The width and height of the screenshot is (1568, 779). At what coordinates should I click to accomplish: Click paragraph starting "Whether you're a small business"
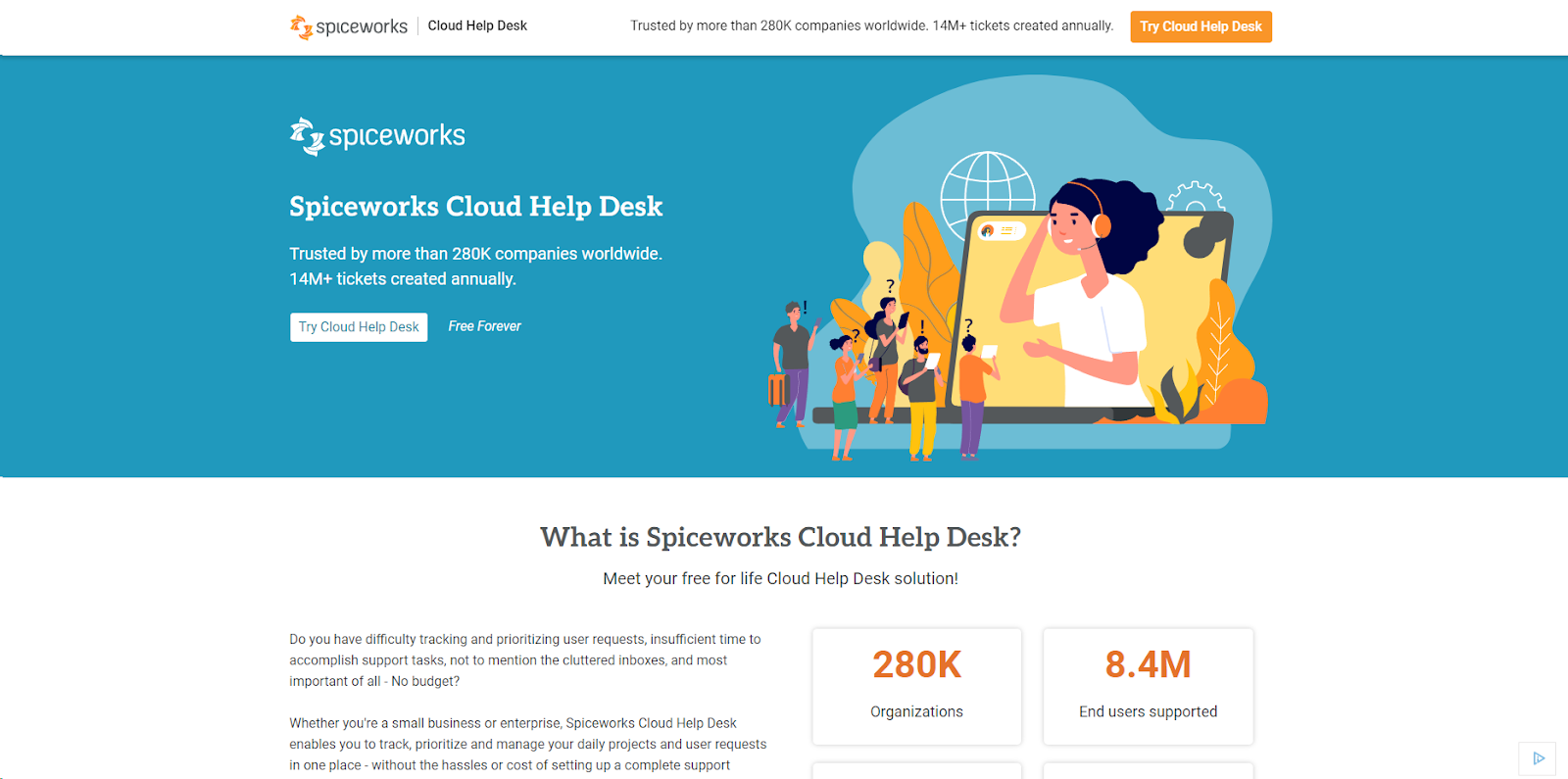tap(527, 744)
